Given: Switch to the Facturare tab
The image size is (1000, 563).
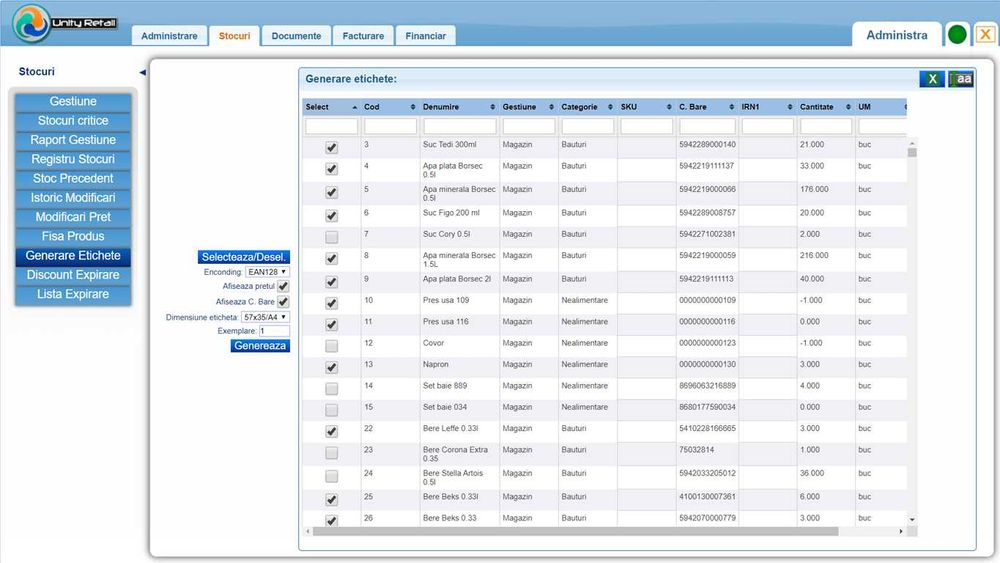Looking at the screenshot, I should click(362, 36).
